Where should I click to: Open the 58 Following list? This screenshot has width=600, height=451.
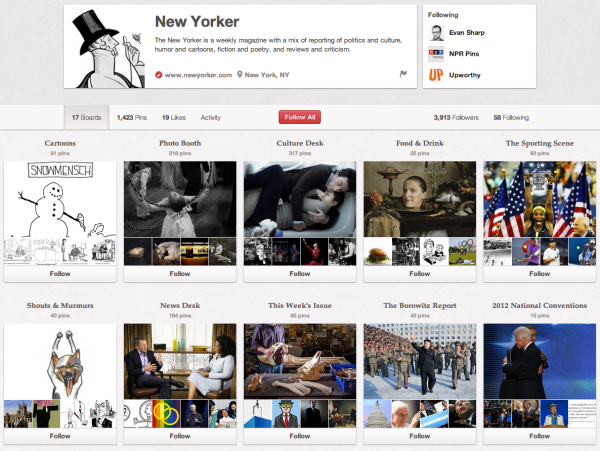pyautogui.click(x=514, y=117)
